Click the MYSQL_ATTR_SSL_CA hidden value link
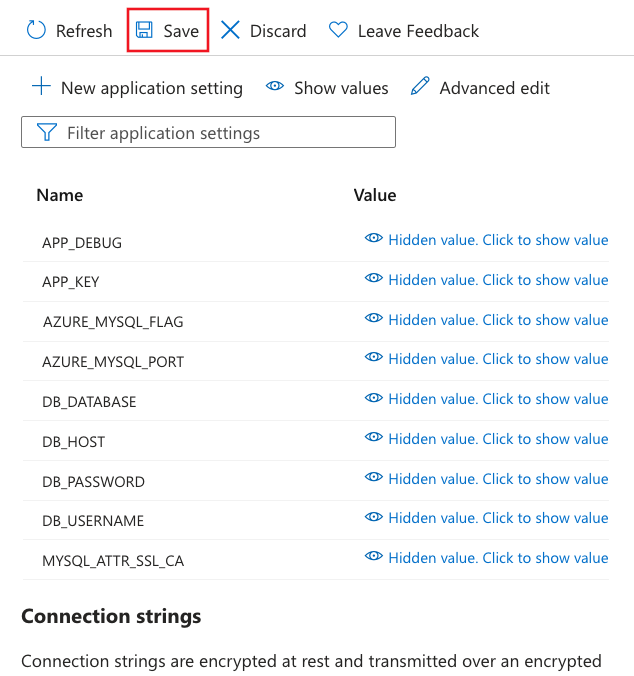 pyautogui.click(x=497, y=557)
